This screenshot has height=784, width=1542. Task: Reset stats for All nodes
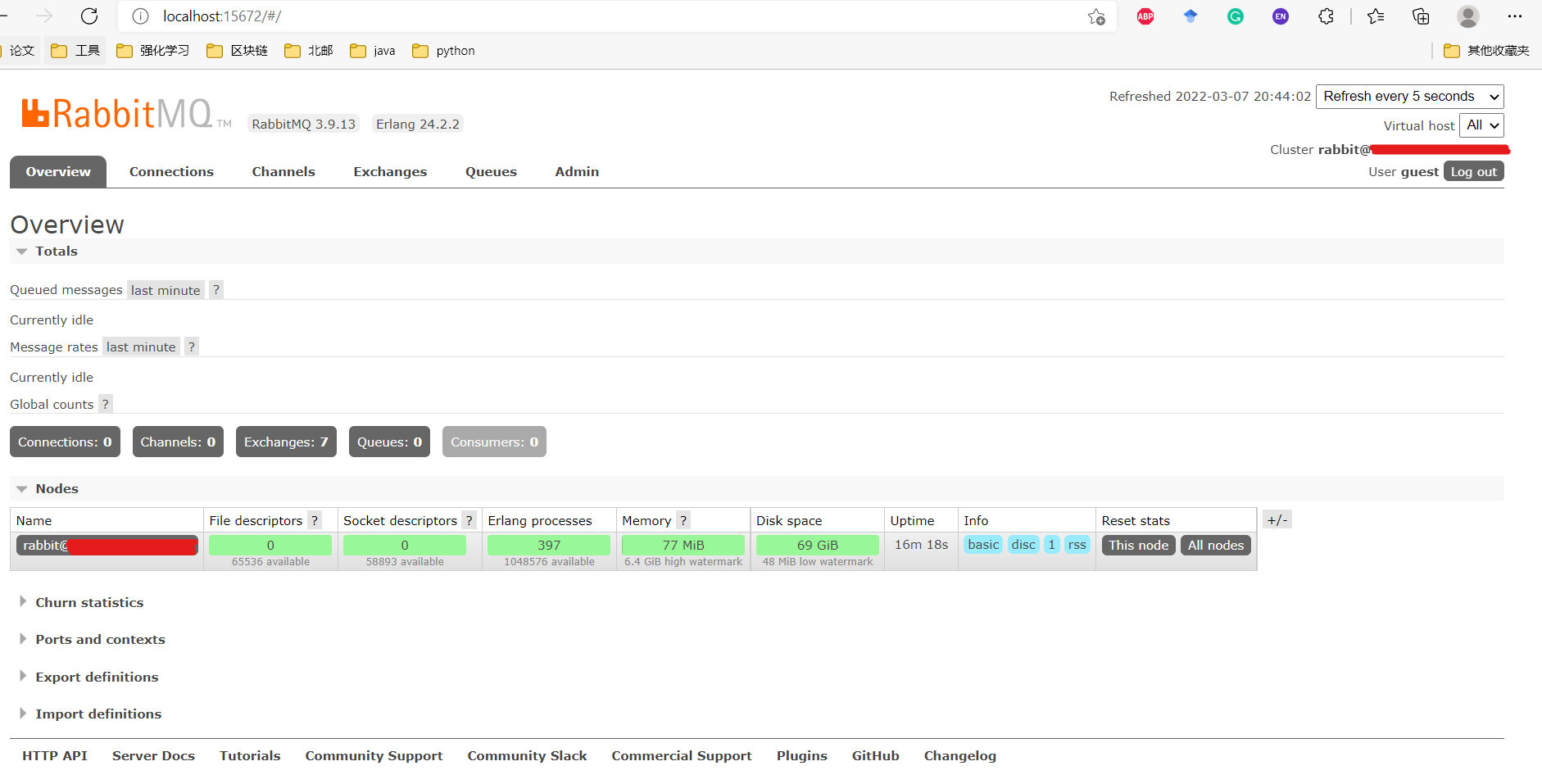click(x=1216, y=546)
